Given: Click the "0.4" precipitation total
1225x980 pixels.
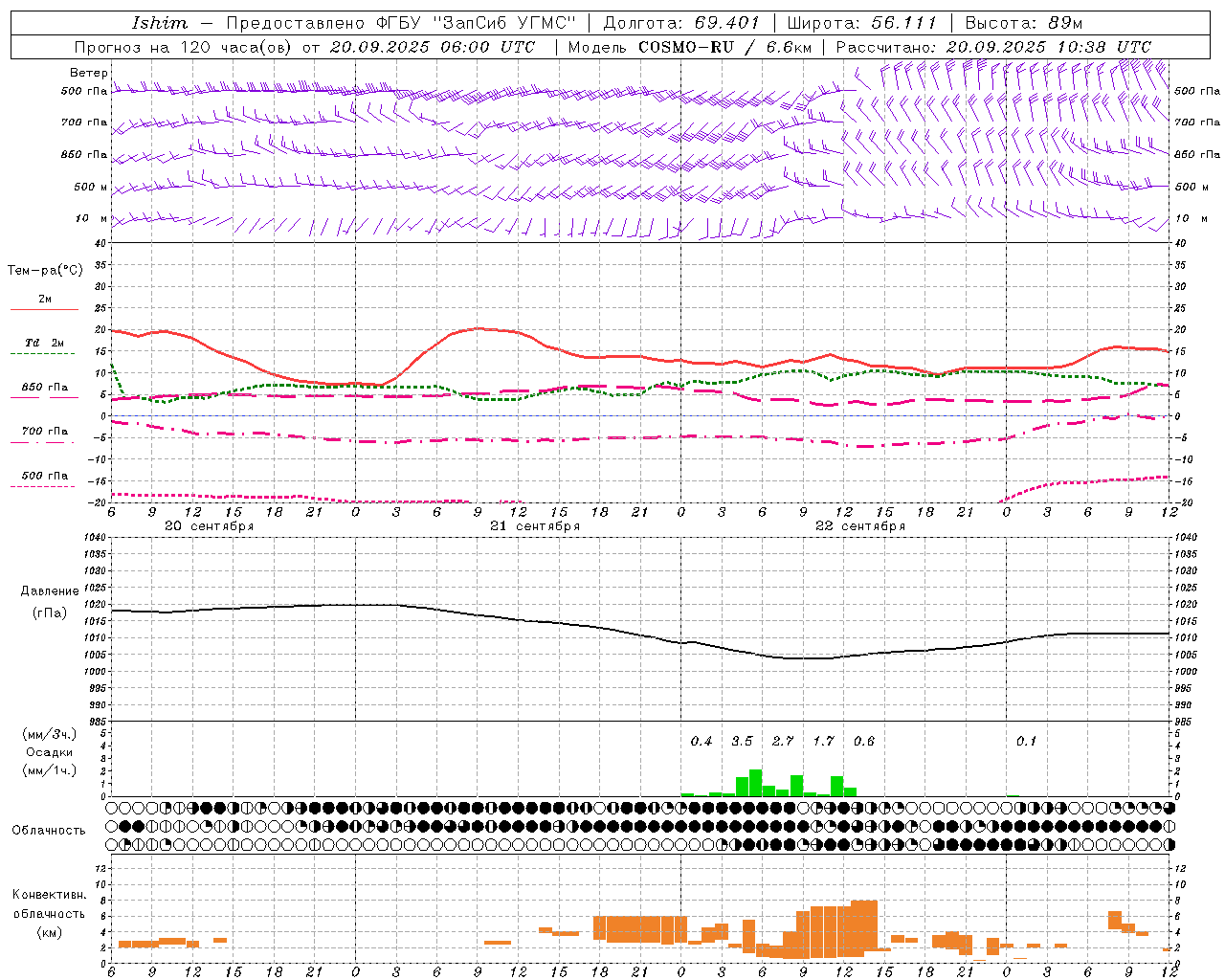Looking at the screenshot, I should pos(702,742).
